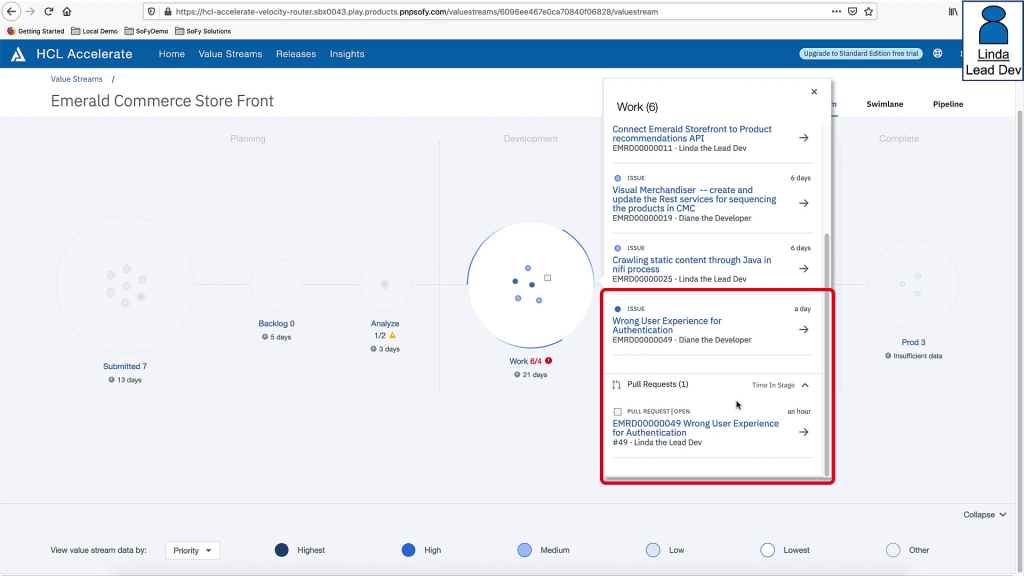Tick the pull request open checkbox
Screen dimensions: 1024x576
coord(617,412)
